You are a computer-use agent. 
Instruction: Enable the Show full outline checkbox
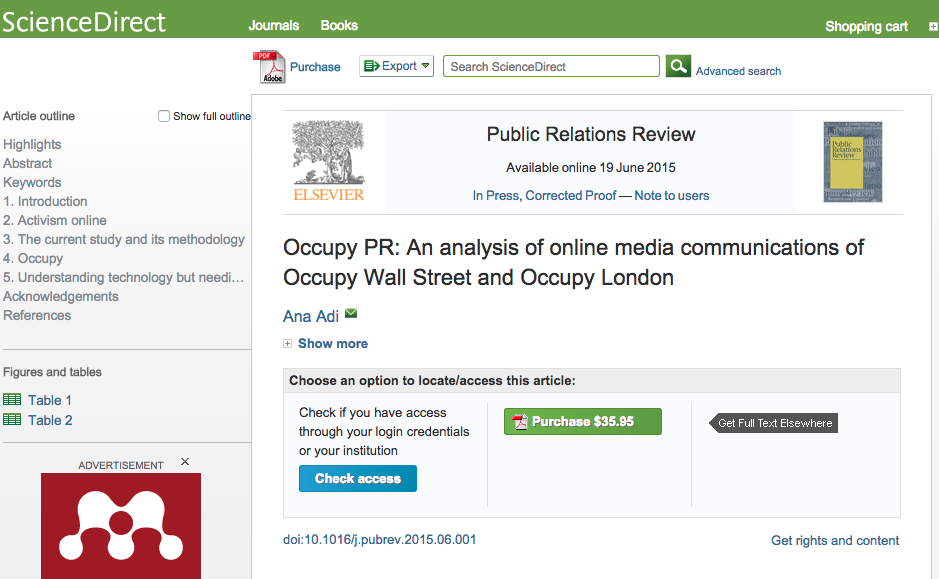coord(164,116)
